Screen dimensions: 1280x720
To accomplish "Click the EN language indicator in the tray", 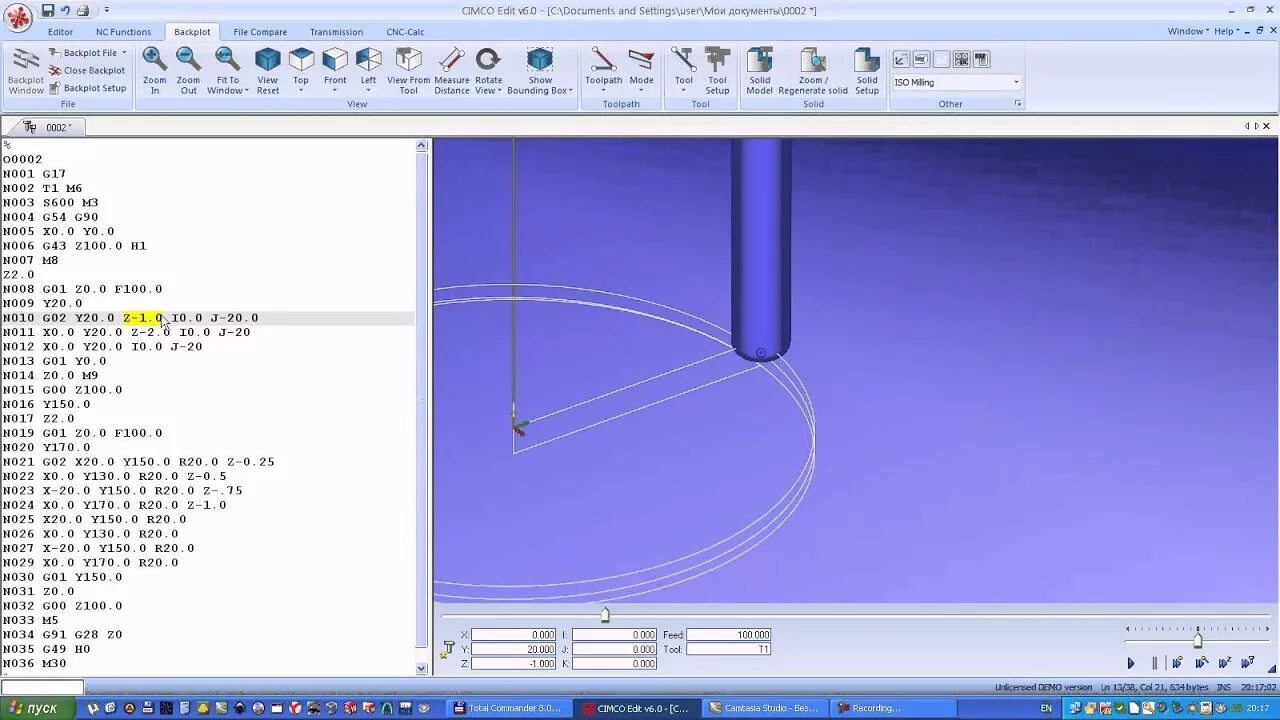I will 1046,708.
